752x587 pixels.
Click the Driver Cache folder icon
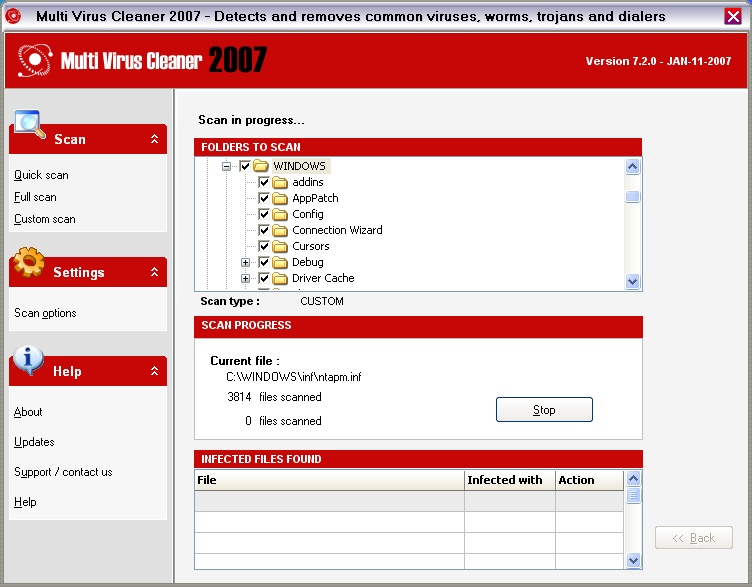coord(280,278)
